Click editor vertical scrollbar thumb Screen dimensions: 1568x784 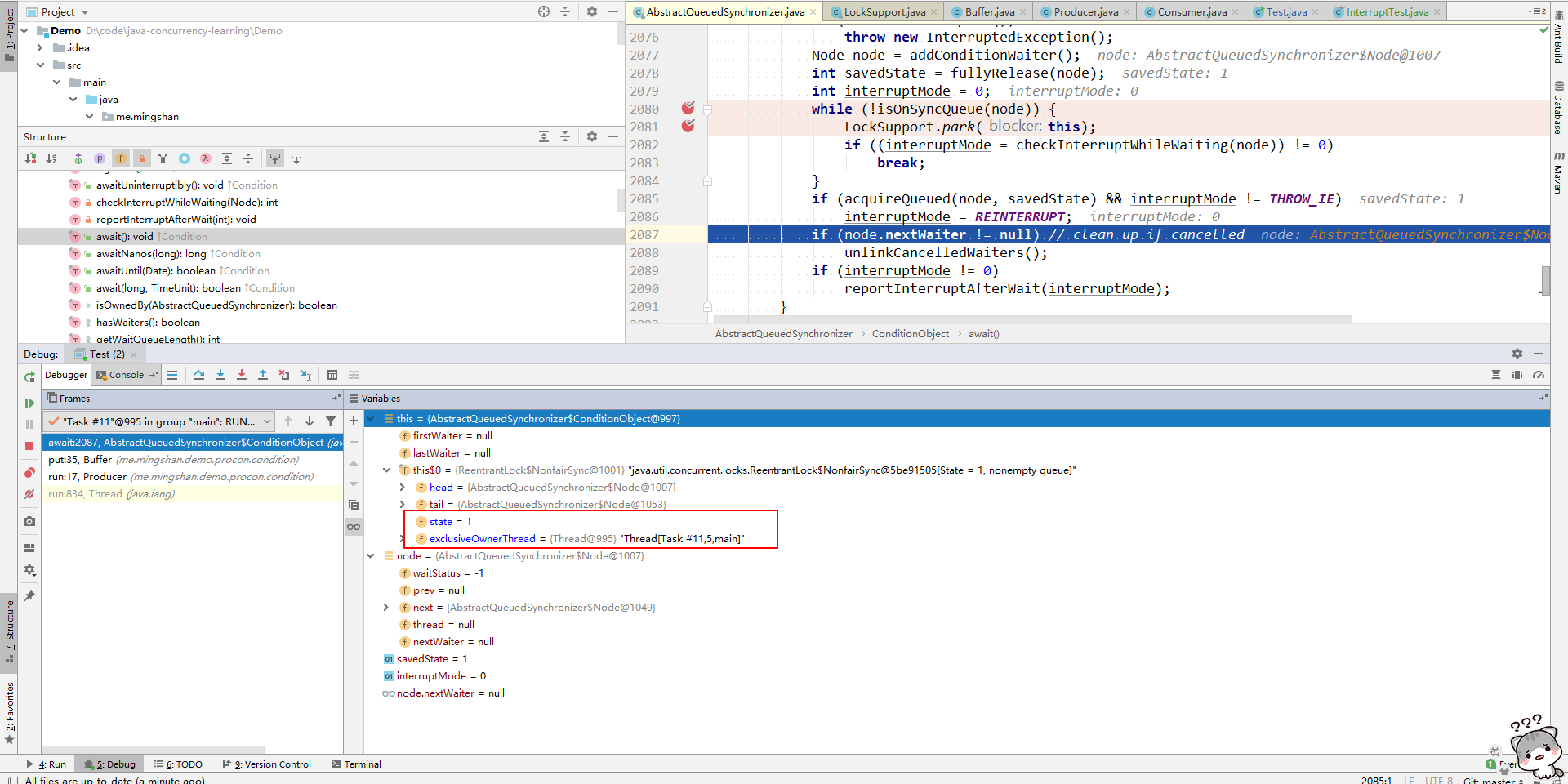click(1545, 280)
